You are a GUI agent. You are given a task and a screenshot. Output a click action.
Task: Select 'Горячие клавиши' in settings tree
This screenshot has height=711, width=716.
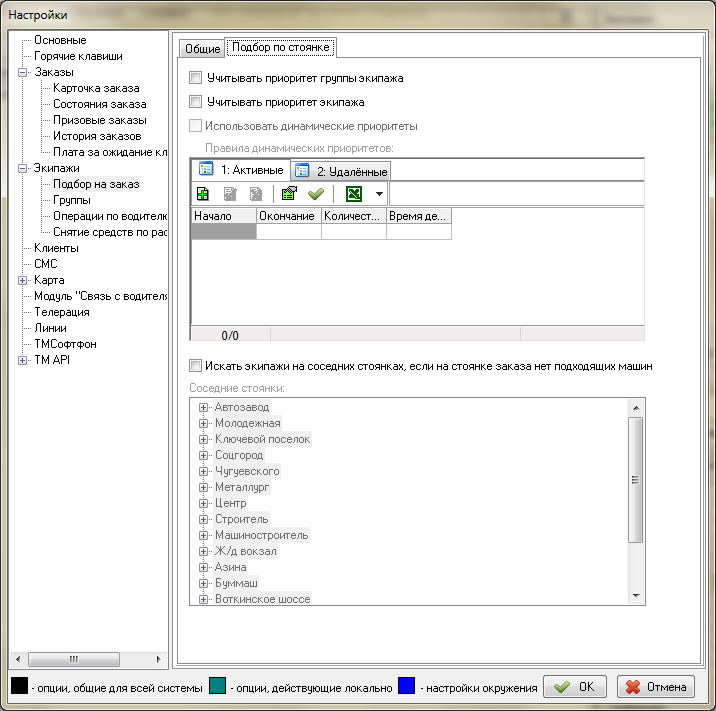[78, 56]
